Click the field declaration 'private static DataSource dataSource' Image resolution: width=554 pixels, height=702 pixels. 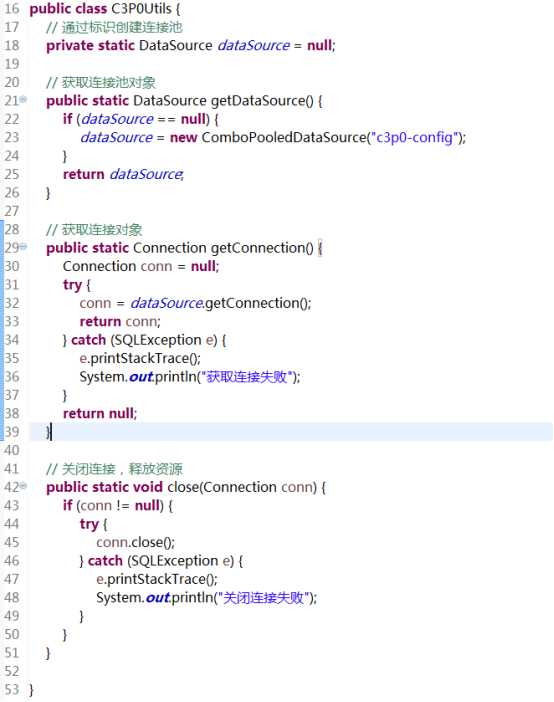pyautogui.click(x=168, y=45)
